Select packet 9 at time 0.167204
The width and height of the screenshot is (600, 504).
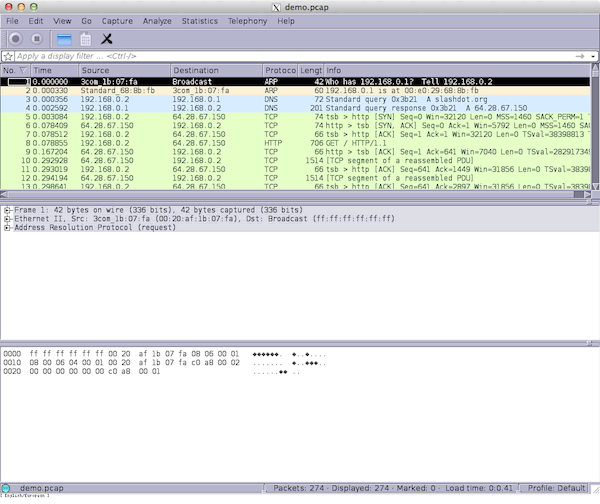coord(295,152)
